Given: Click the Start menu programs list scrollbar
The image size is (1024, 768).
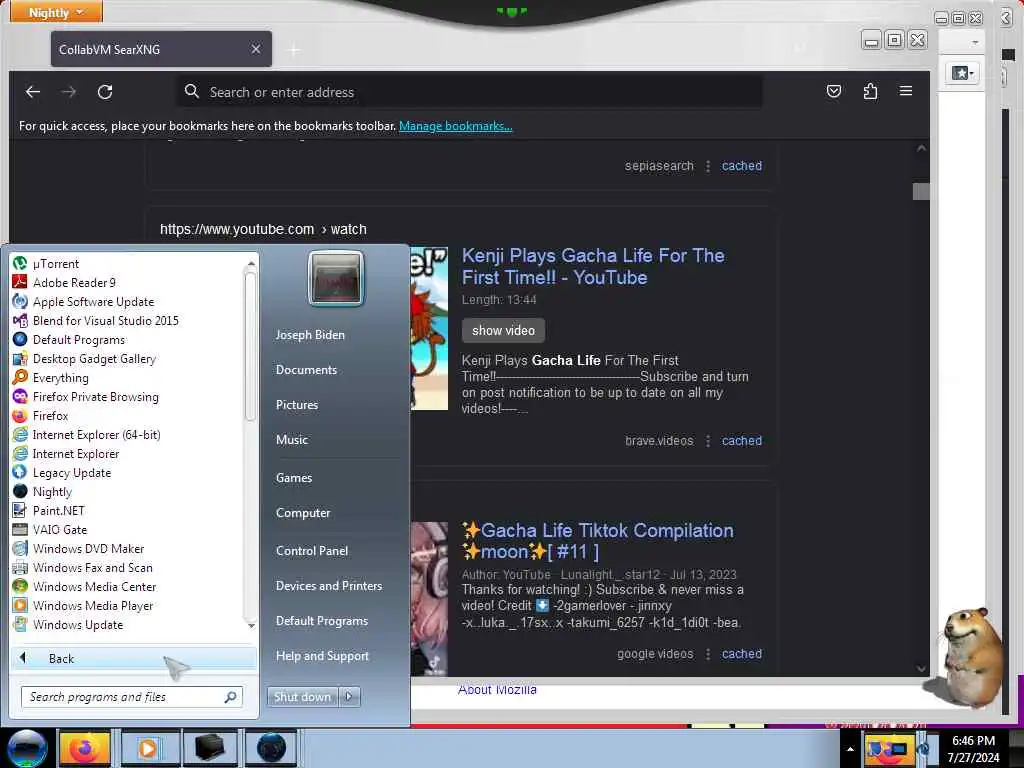Looking at the screenshot, I should (x=251, y=346).
